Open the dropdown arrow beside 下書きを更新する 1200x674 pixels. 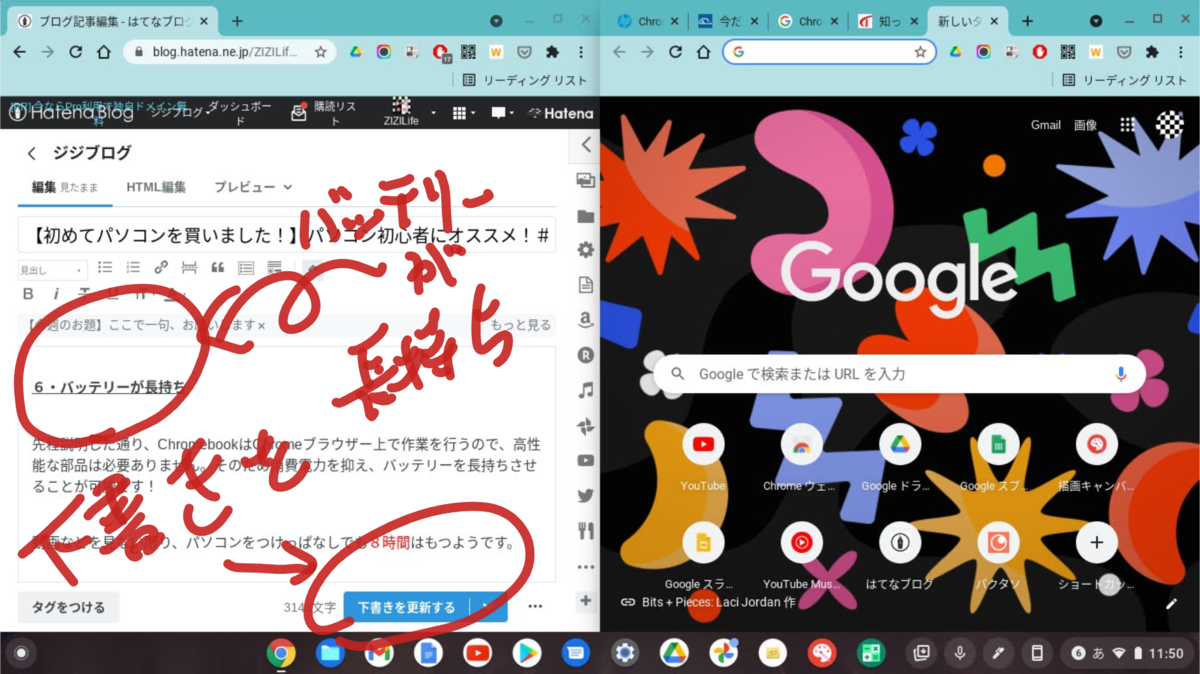(x=486, y=607)
